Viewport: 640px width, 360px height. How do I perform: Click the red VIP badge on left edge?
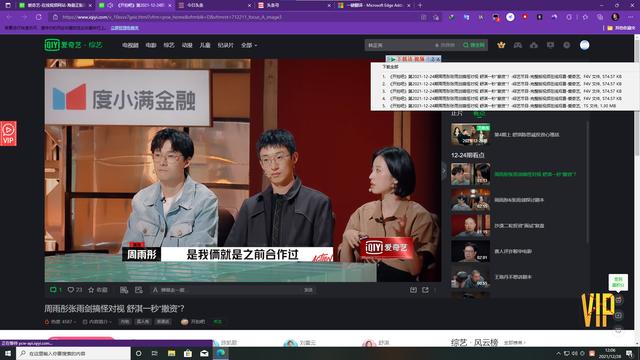click(x=8, y=133)
